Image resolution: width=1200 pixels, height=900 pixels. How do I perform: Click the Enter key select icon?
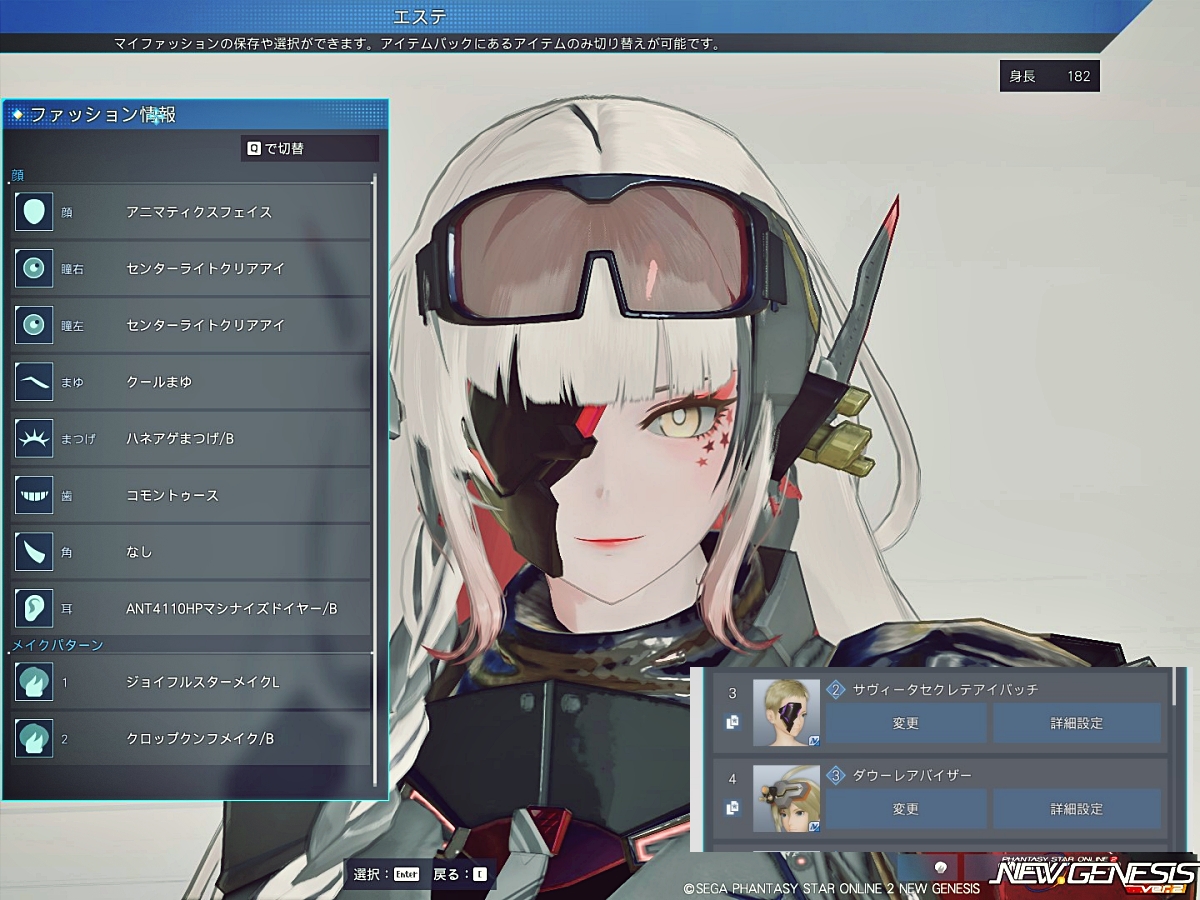tap(406, 874)
